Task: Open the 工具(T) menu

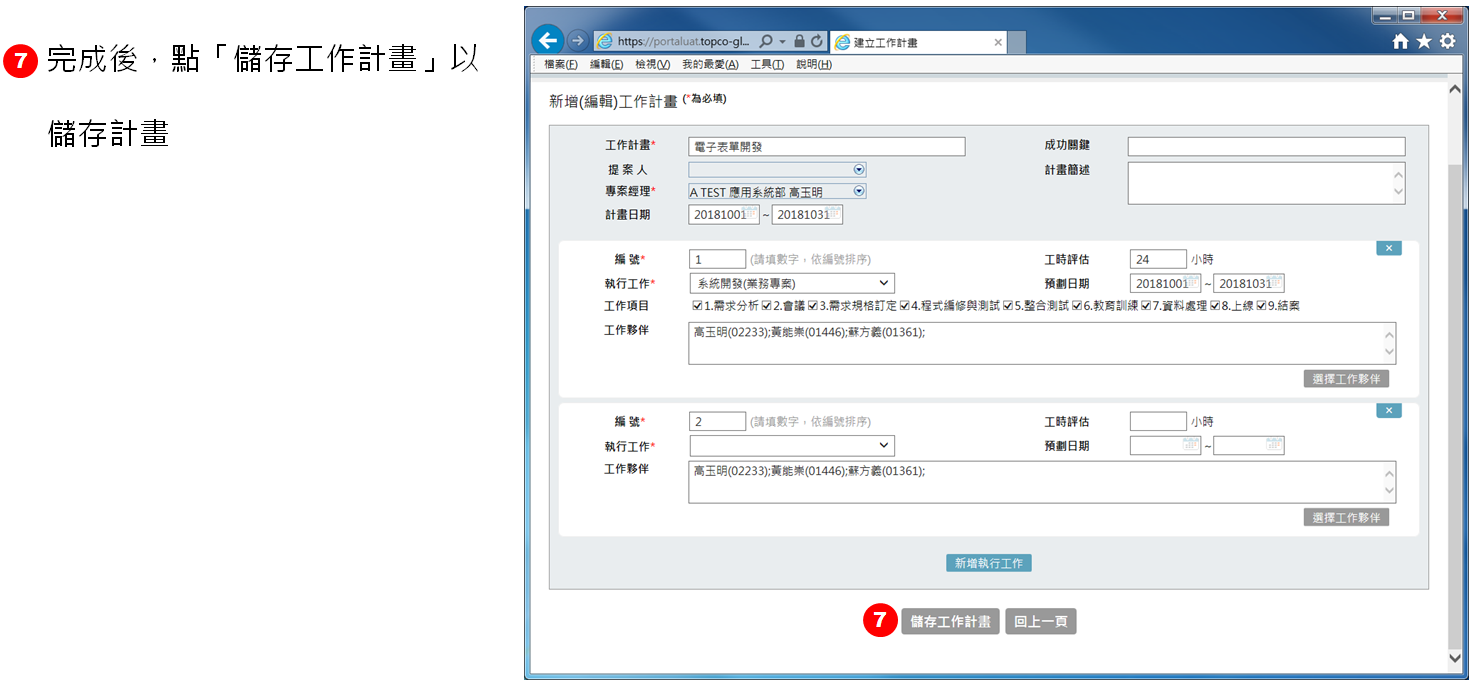Action: coord(767,64)
